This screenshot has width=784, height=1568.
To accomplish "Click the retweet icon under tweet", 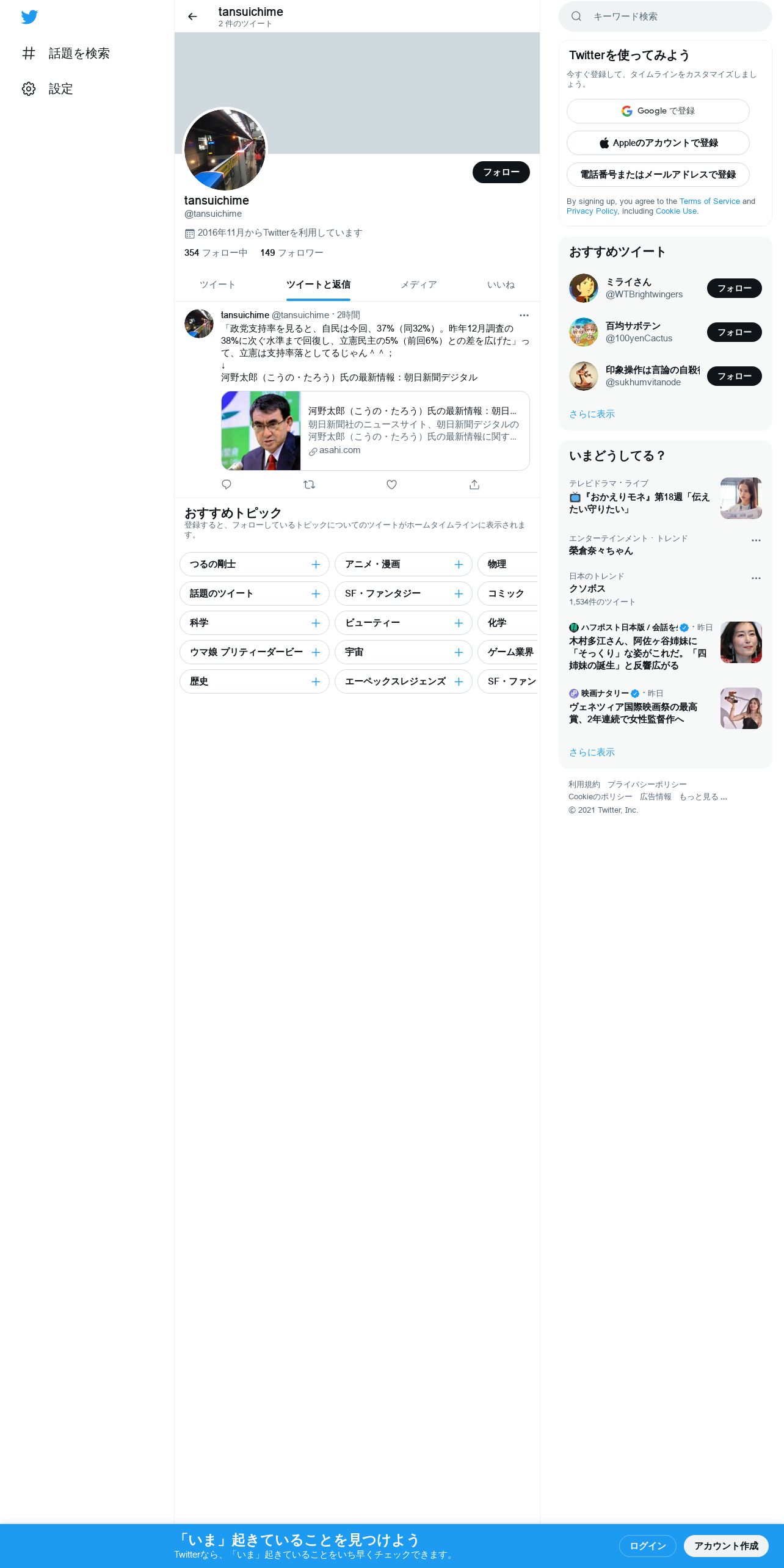I will pos(309,484).
